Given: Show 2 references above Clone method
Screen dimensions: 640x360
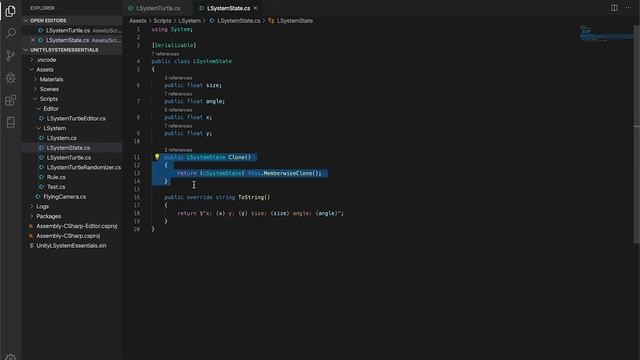Looking at the screenshot, I should click(x=178, y=150).
